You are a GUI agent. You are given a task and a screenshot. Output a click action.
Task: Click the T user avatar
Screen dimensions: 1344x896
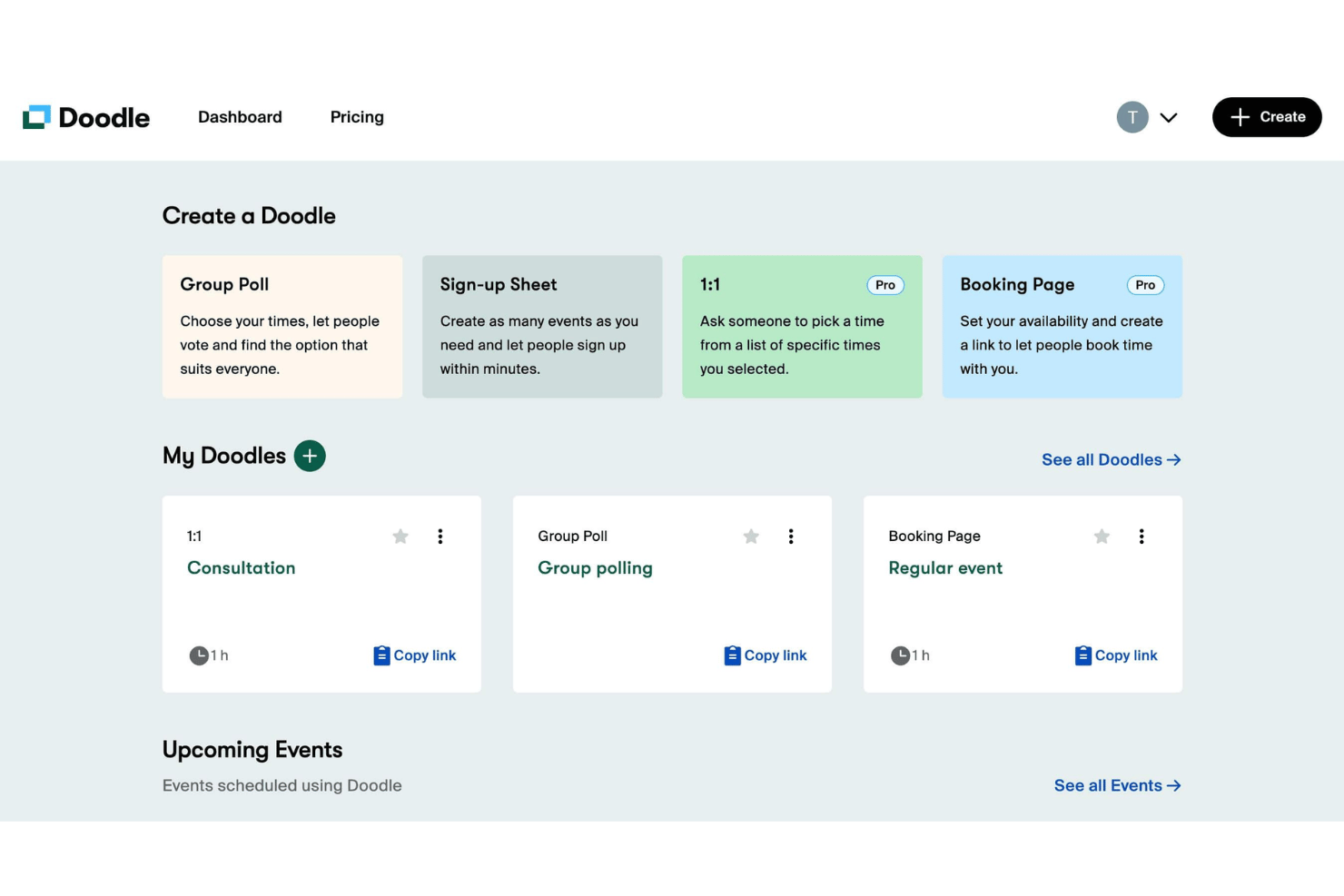point(1132,117)
